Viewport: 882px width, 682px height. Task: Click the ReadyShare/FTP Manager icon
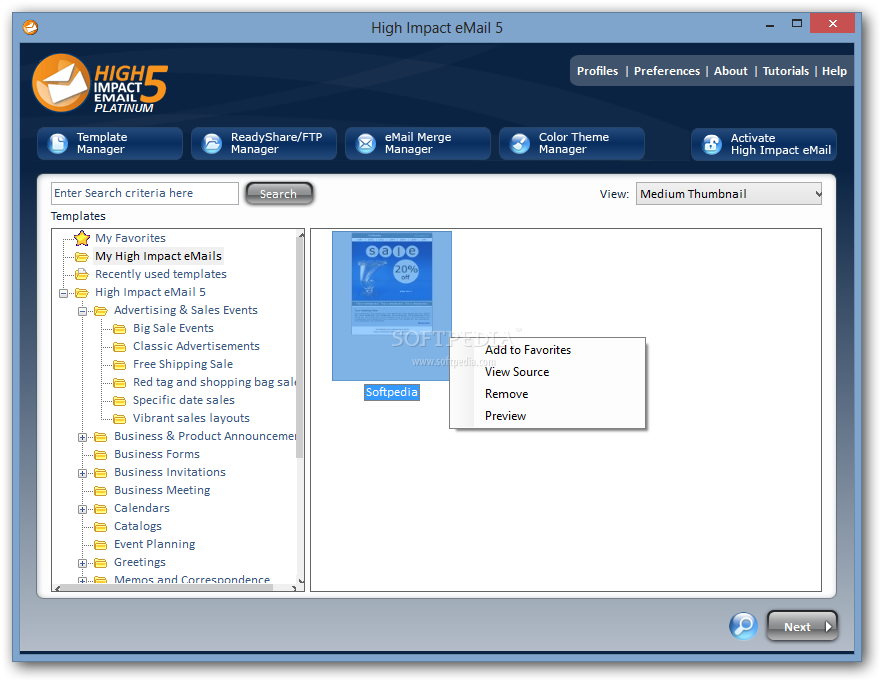tap(212, 143)
